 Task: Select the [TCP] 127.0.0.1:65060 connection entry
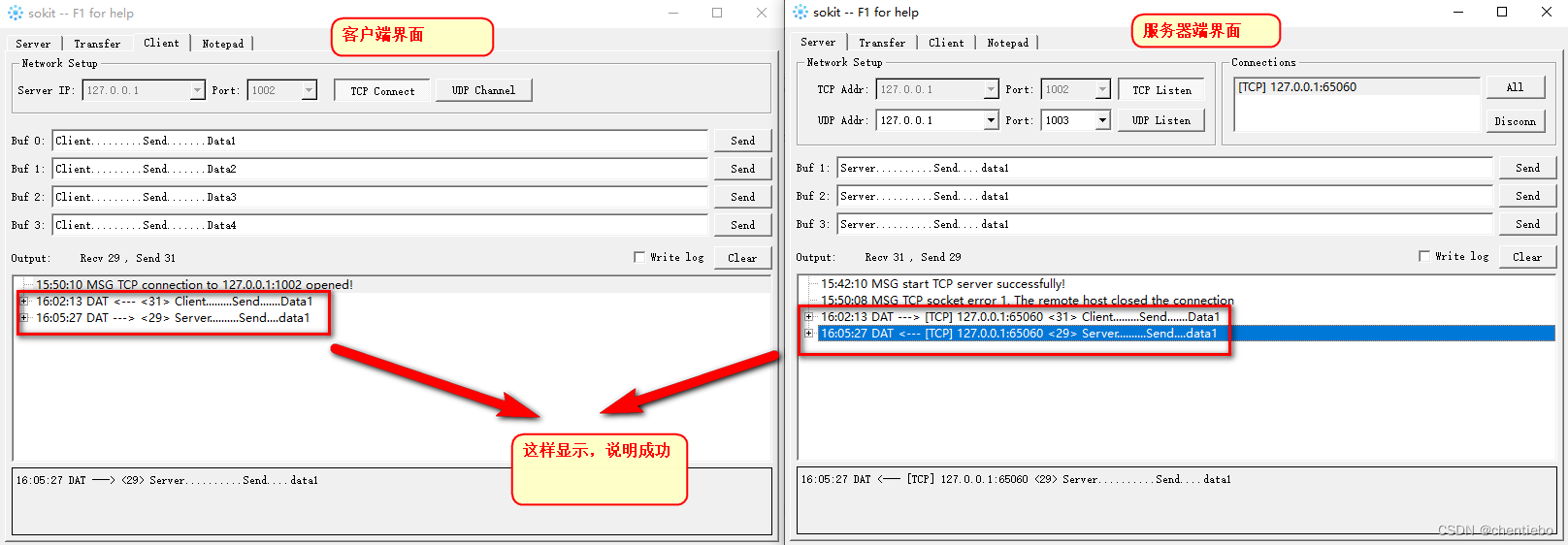click(1297, 87)
